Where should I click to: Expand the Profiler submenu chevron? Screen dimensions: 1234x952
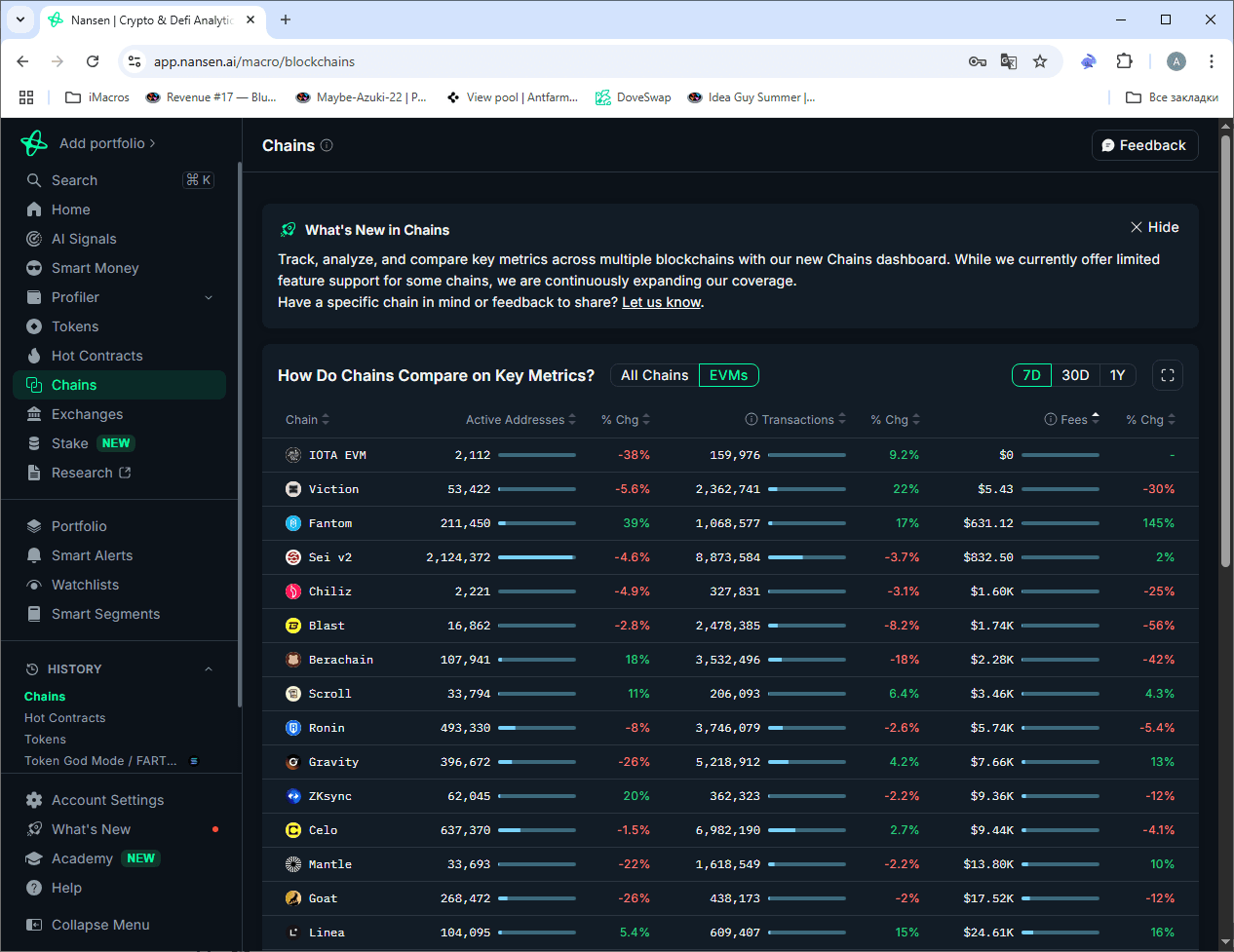coord(209,297)
